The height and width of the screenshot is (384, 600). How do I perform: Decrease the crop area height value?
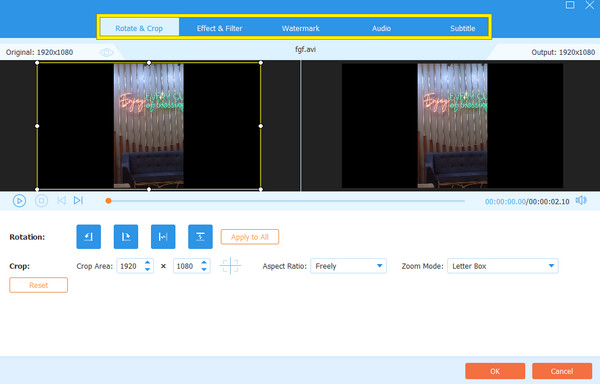pyautogui.click(x=204, y=270)
